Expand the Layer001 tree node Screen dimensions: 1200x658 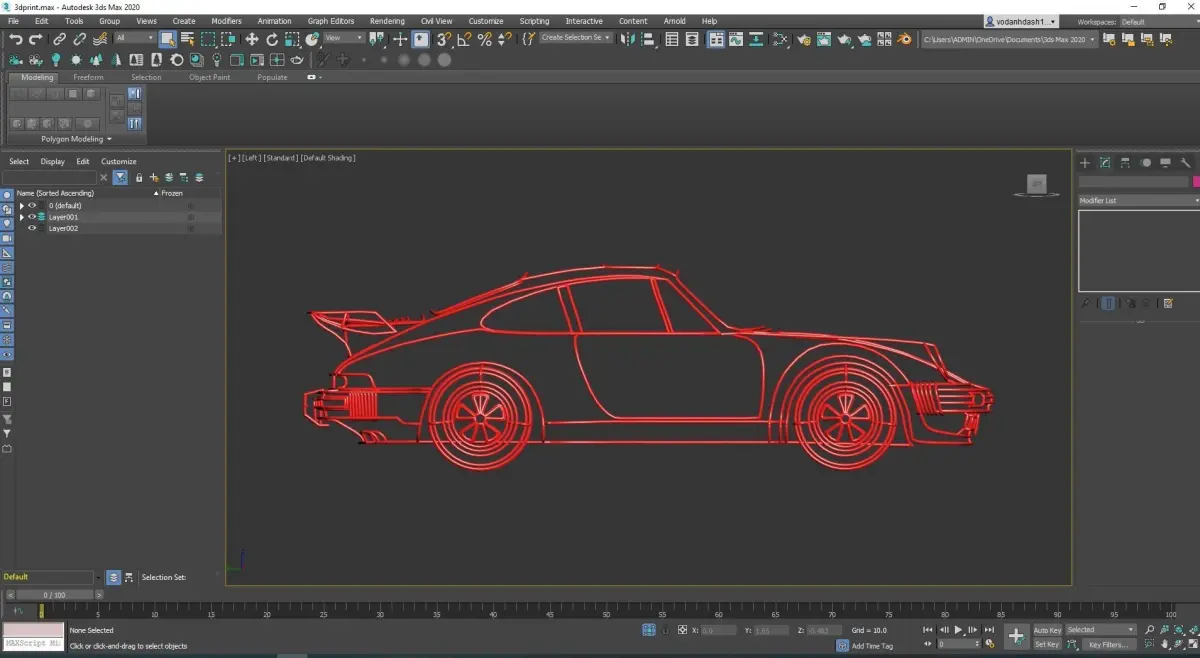(x=22, y=217)
